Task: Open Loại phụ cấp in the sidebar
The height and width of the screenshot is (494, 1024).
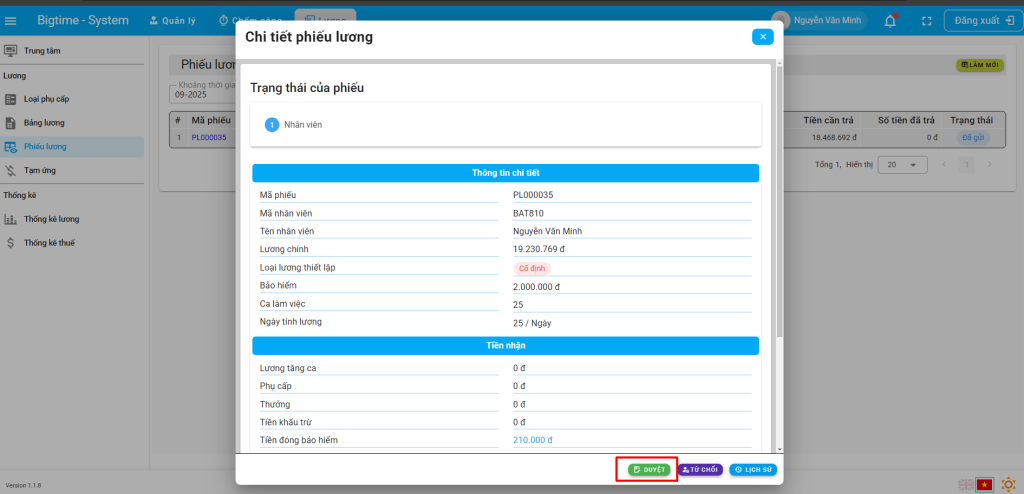Action: 46,99
